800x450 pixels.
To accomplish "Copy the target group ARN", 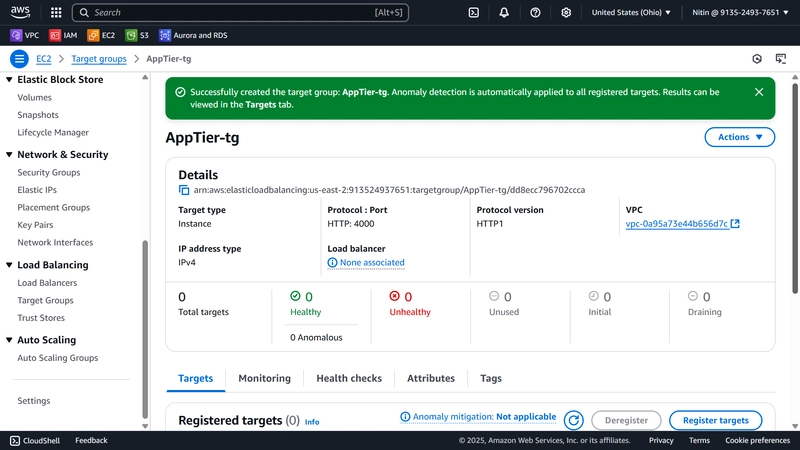I will 184,190.
